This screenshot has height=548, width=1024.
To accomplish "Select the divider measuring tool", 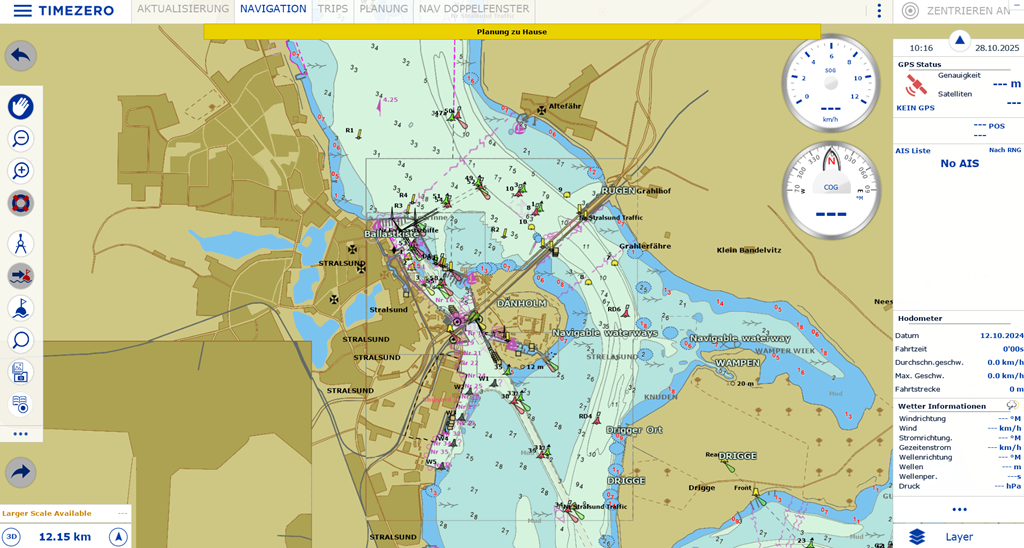I will click(x=21, y=244).
